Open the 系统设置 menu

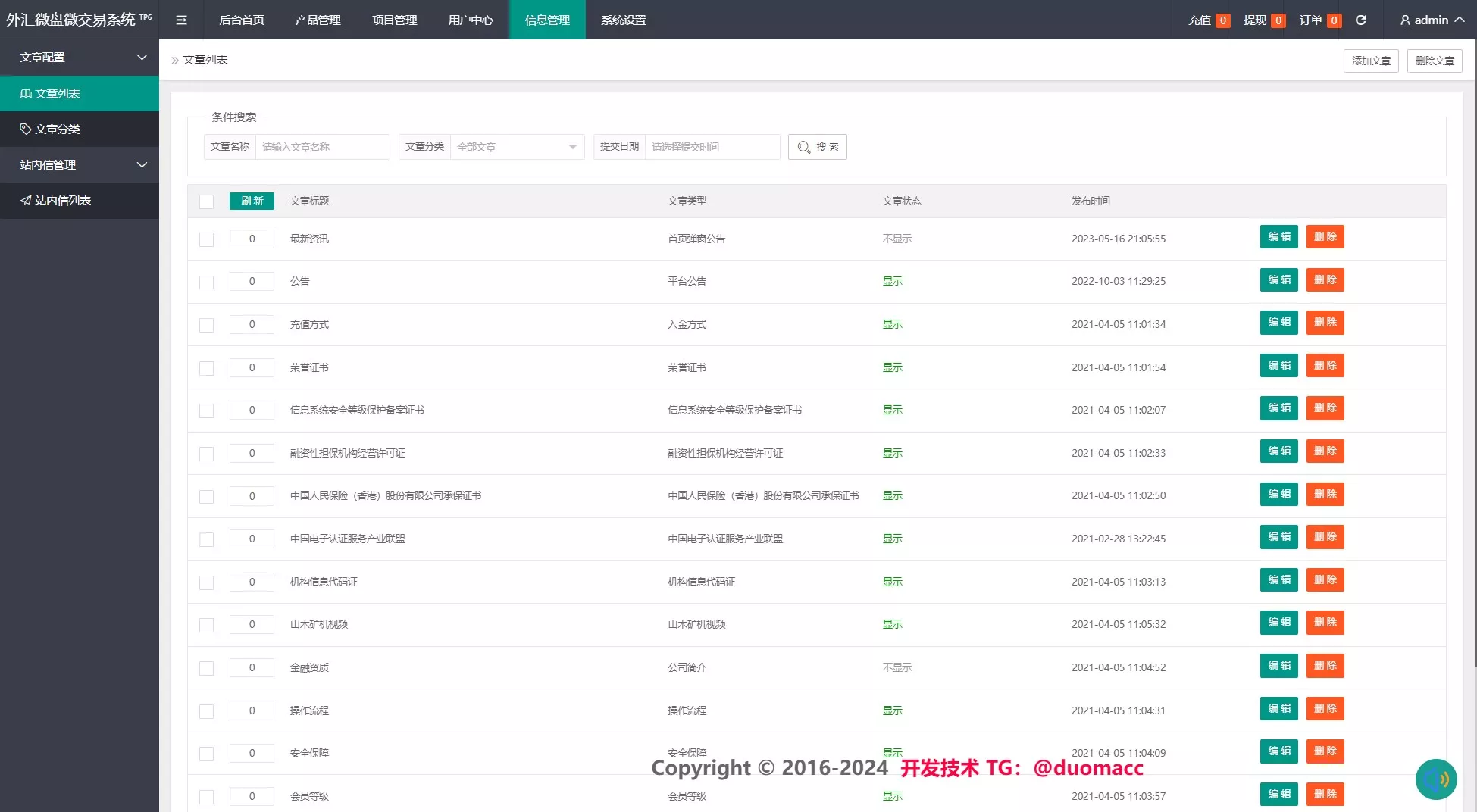tap(622, 20)
